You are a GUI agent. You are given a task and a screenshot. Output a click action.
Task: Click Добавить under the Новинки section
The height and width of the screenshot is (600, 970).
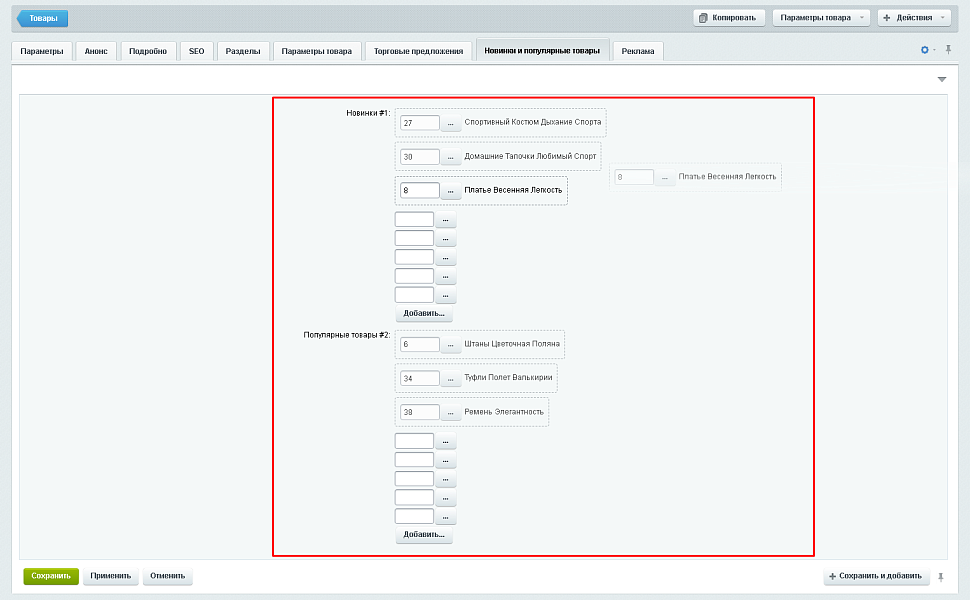coord(424,313)
